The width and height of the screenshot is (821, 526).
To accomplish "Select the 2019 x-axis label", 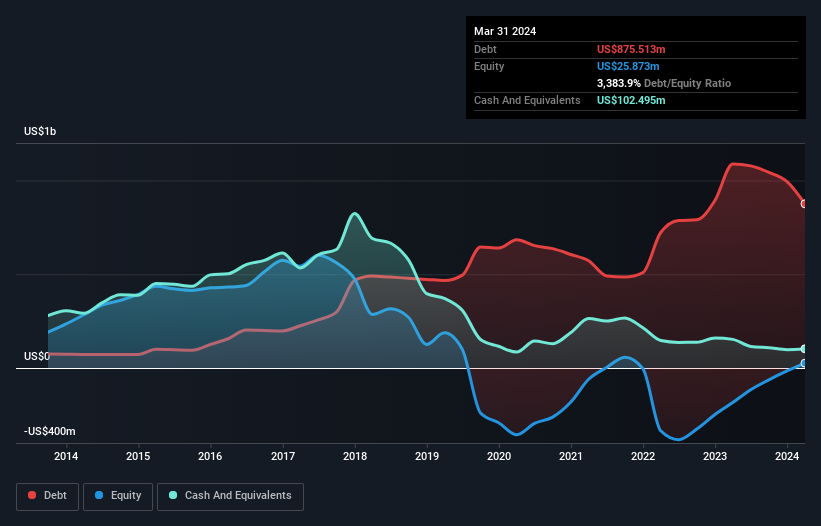I will 427,456.
